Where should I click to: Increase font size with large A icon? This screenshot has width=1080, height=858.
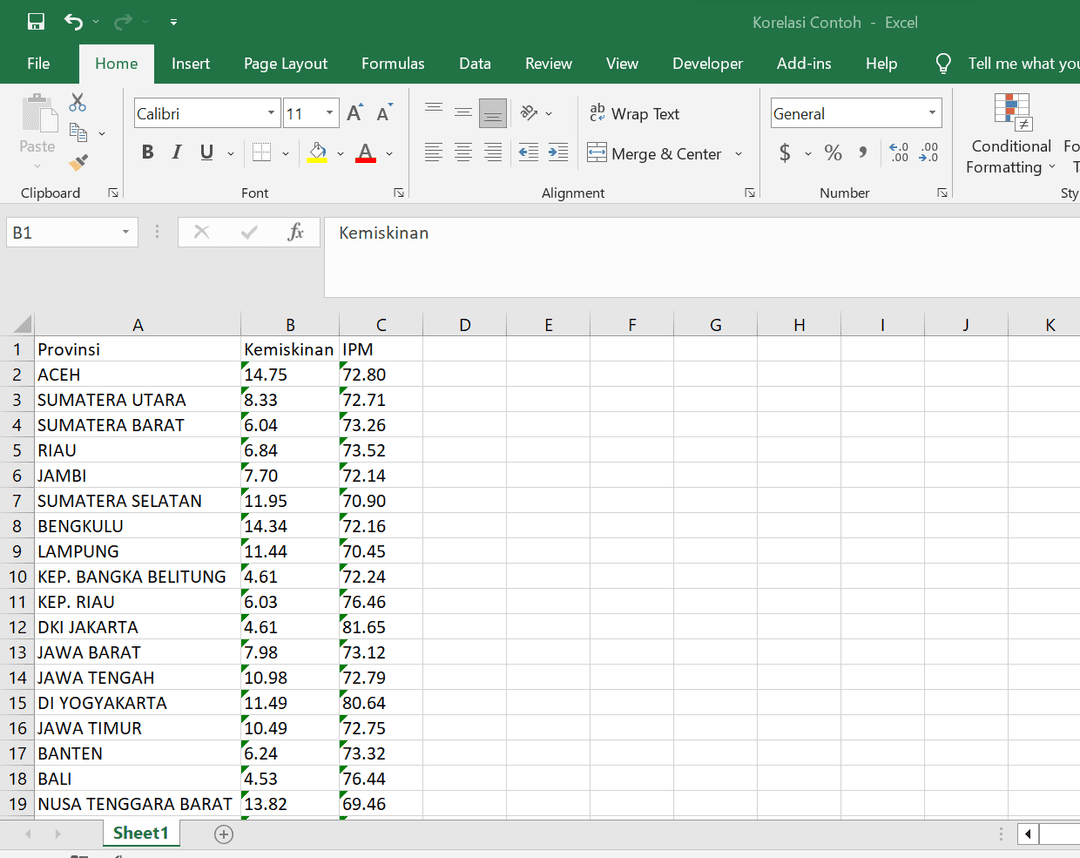(x=355, y=113)
